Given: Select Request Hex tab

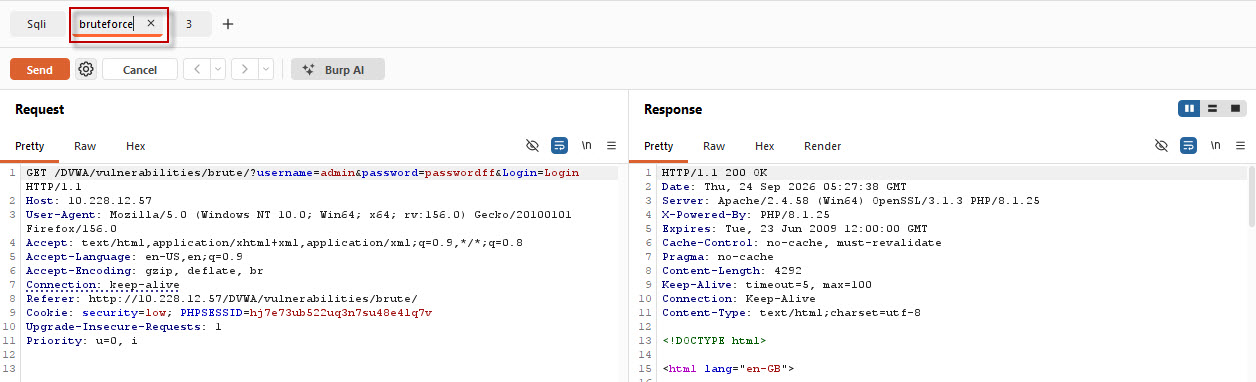Looking at the screenshot, I should pyautogui.click(x=136, y=146).
